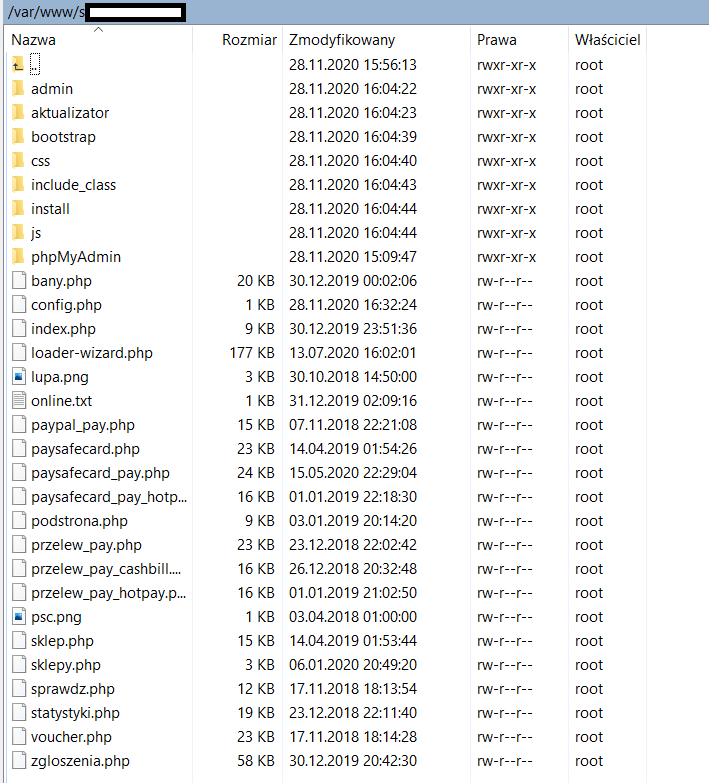Click the sort arrow above Nazwa column
The width and height of the screenshot is (709, 783).
[98, 29]
